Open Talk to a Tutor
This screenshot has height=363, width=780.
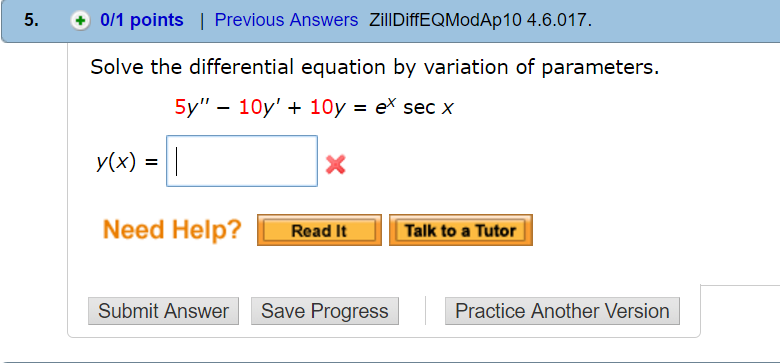pos(461,230)
